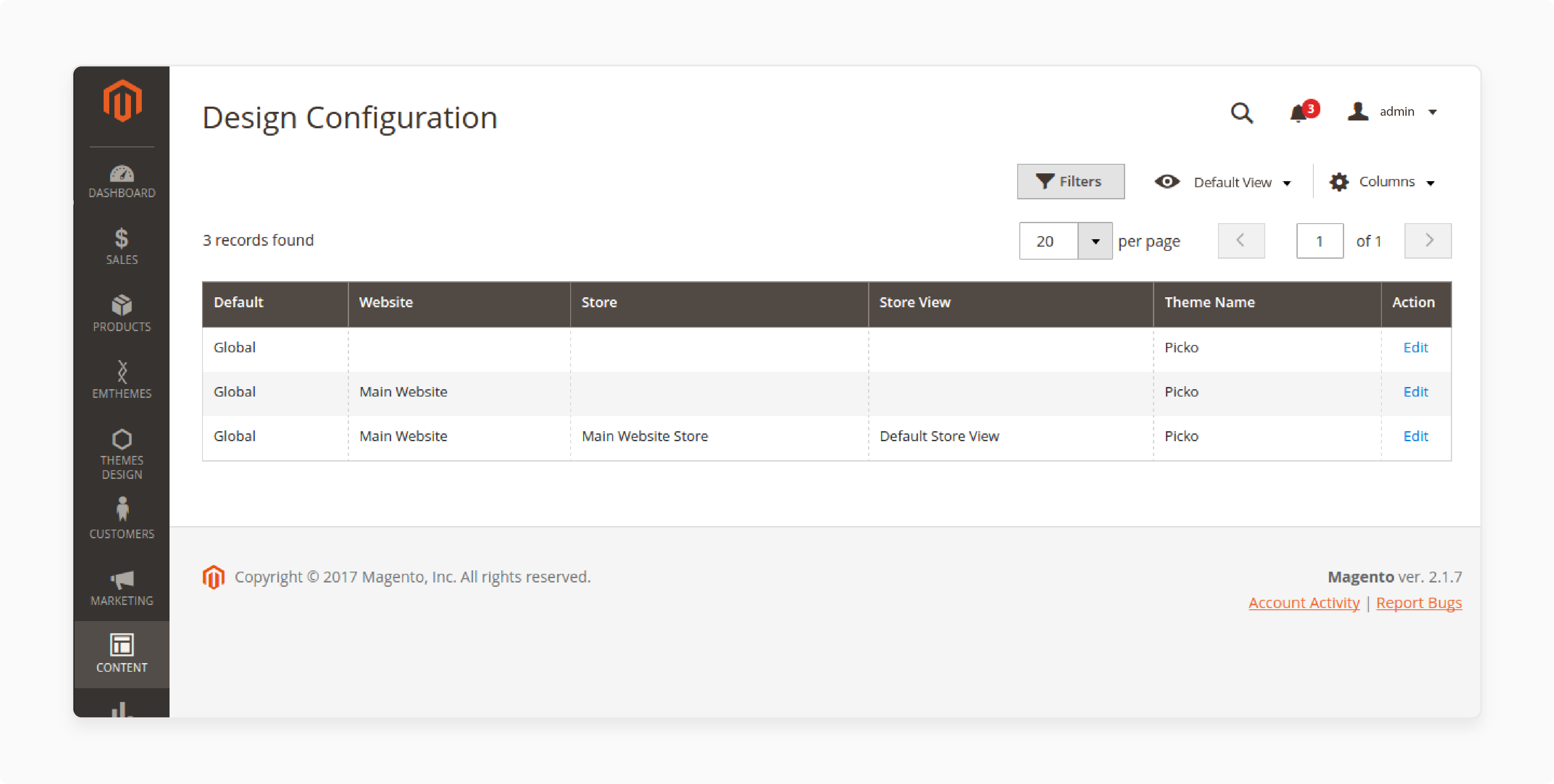Open the Themes Design menu
Image resolution: width=1554 pixels, height=784 pixels.
pyautogui.click(x=122, y=453)
